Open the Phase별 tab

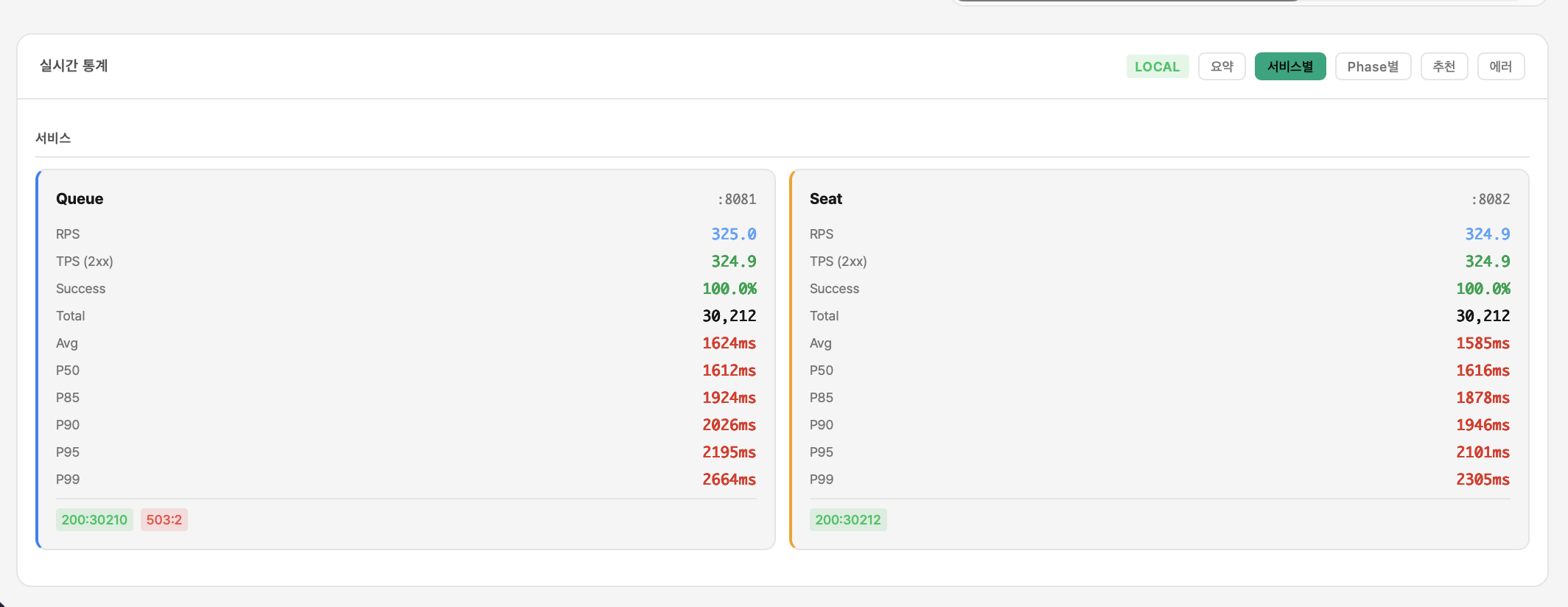[1372, 66]
